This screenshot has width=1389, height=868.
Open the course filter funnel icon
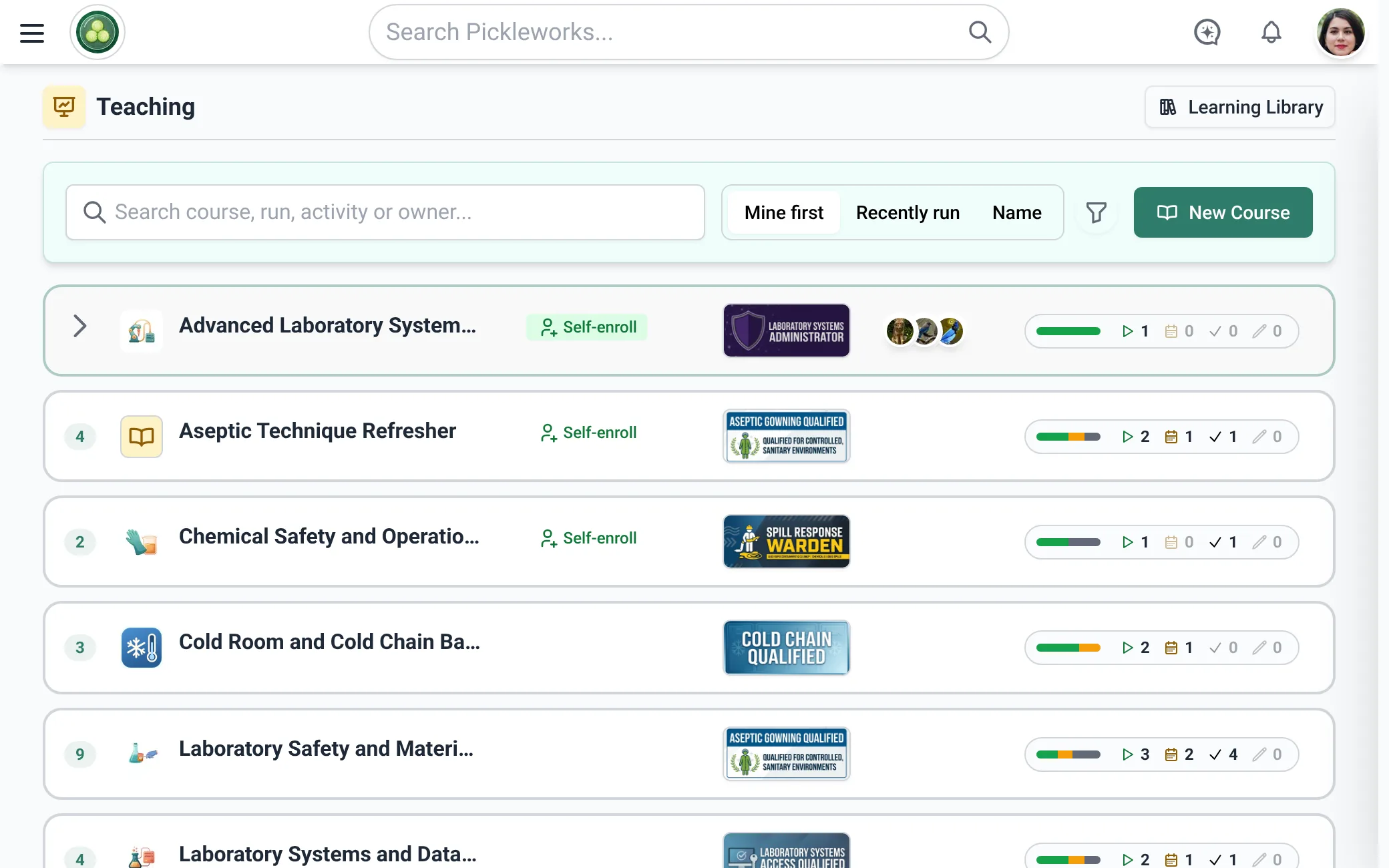tap(1096, 212)
